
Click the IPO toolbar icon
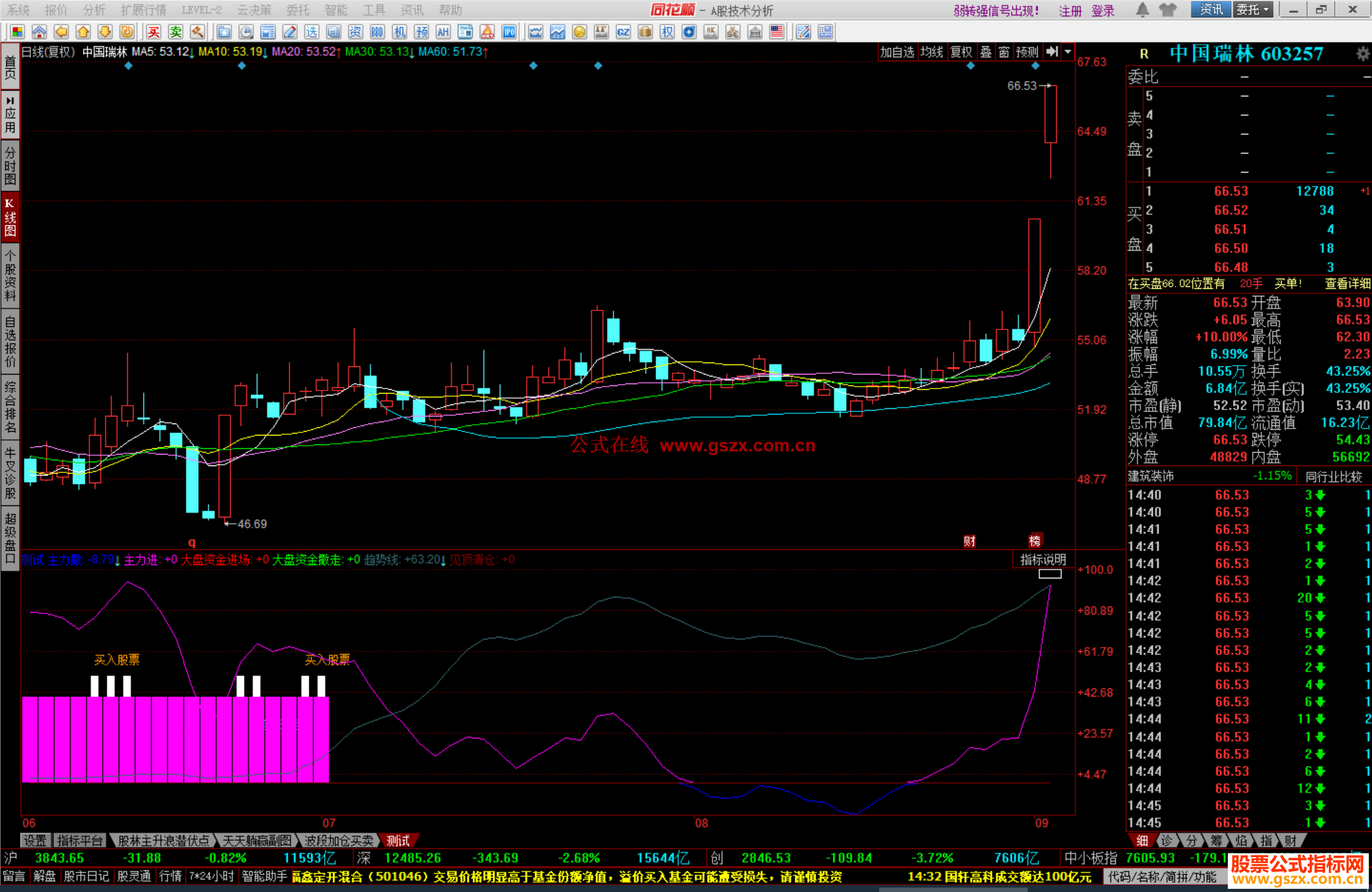coord(509,32)
